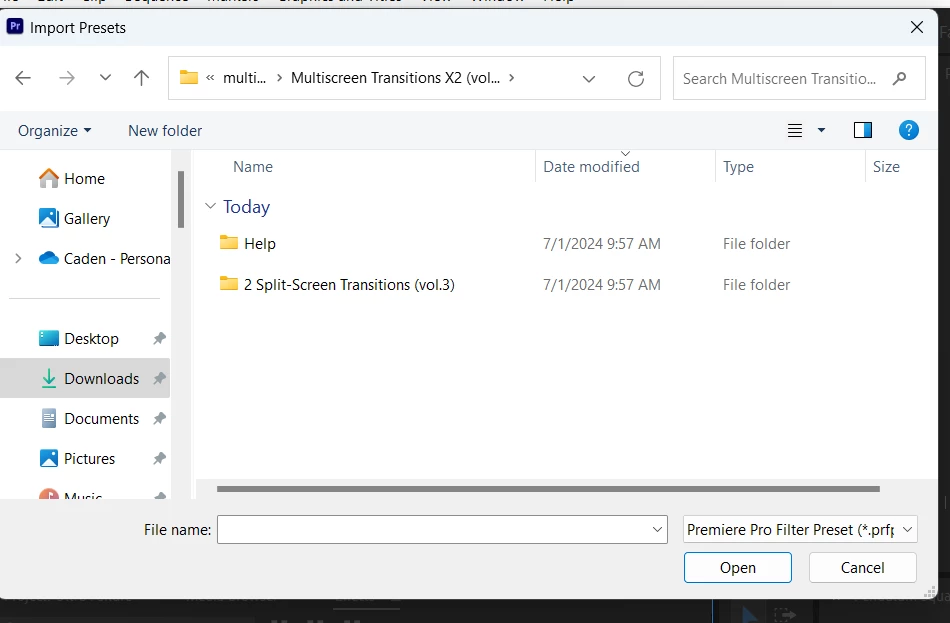950x623 pixels.
Task: Click the navigation pane vertical scrollbar
Action: 181,199
